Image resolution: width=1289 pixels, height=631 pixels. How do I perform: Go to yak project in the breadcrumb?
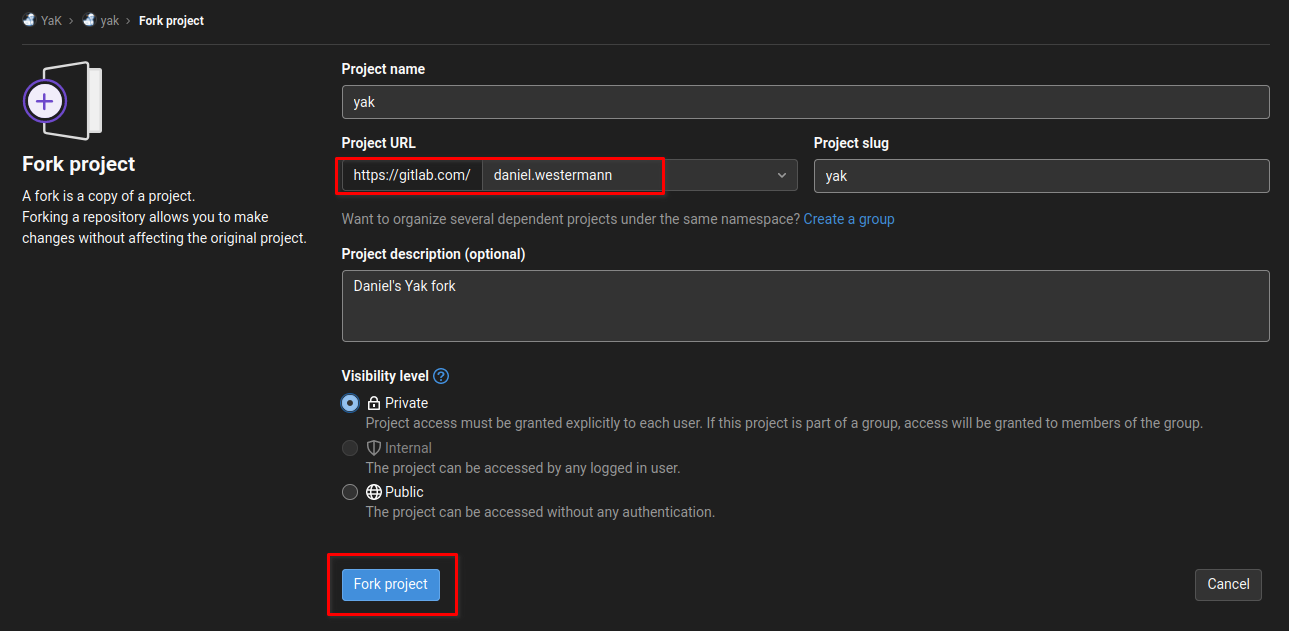pyautogui.click(x=109, y=20)
